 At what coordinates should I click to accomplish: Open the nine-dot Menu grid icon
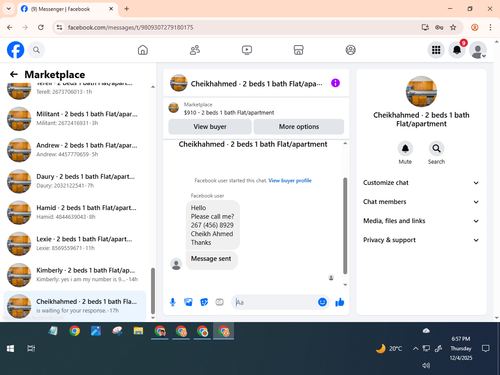(436, 50)
